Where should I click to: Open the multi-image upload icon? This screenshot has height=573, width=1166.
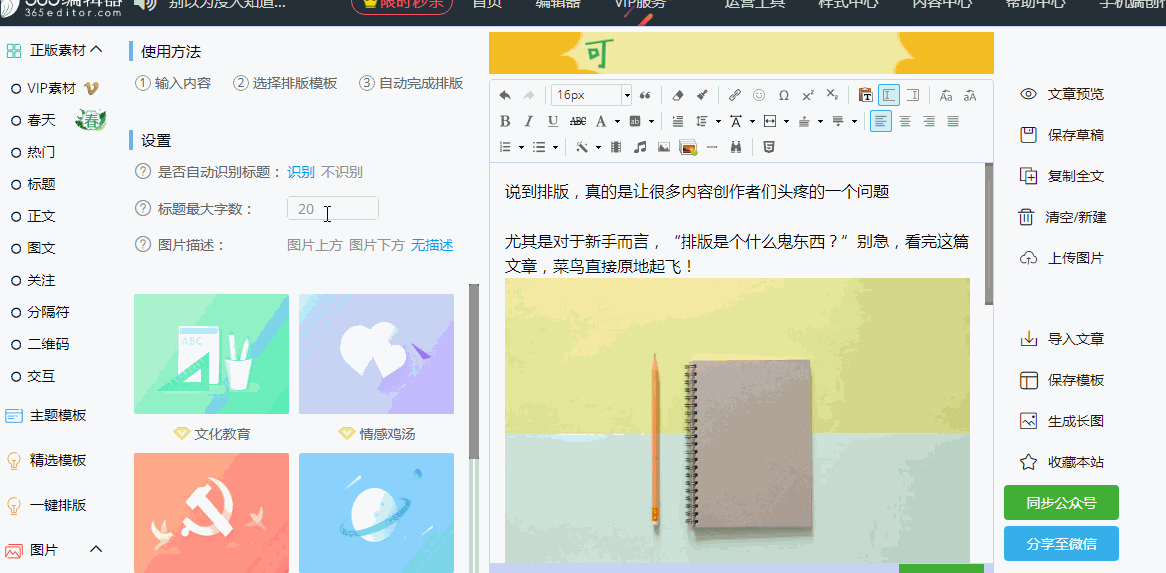click(688, 147)
